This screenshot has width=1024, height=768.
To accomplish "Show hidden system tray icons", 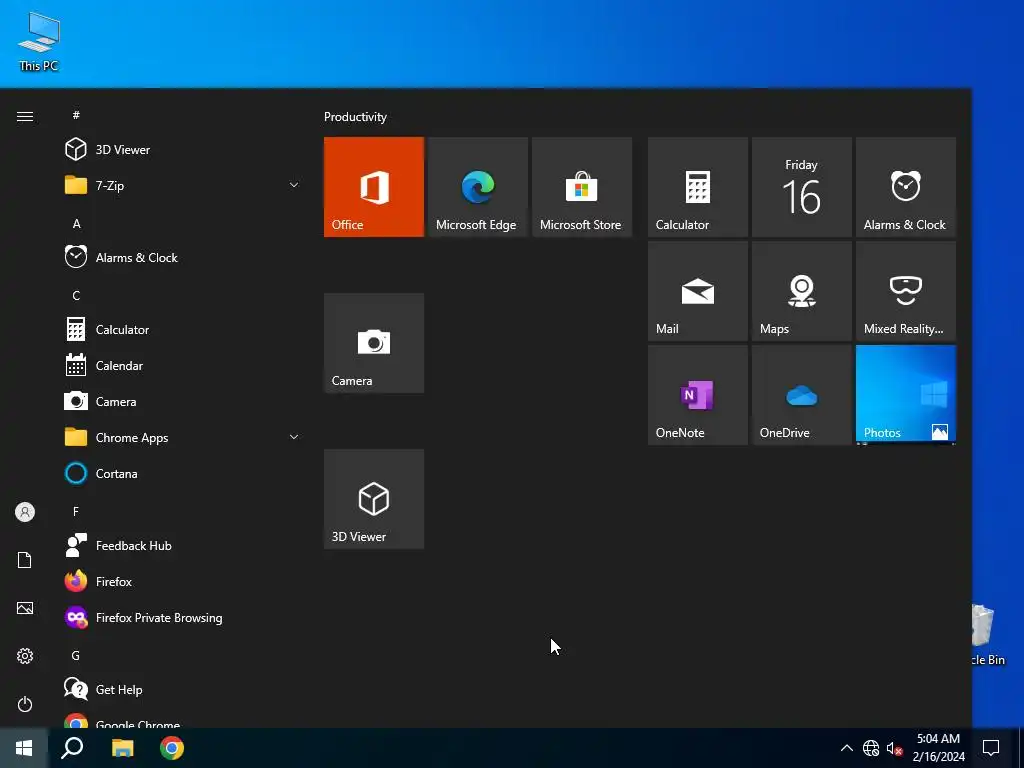I will coord(846,748).
